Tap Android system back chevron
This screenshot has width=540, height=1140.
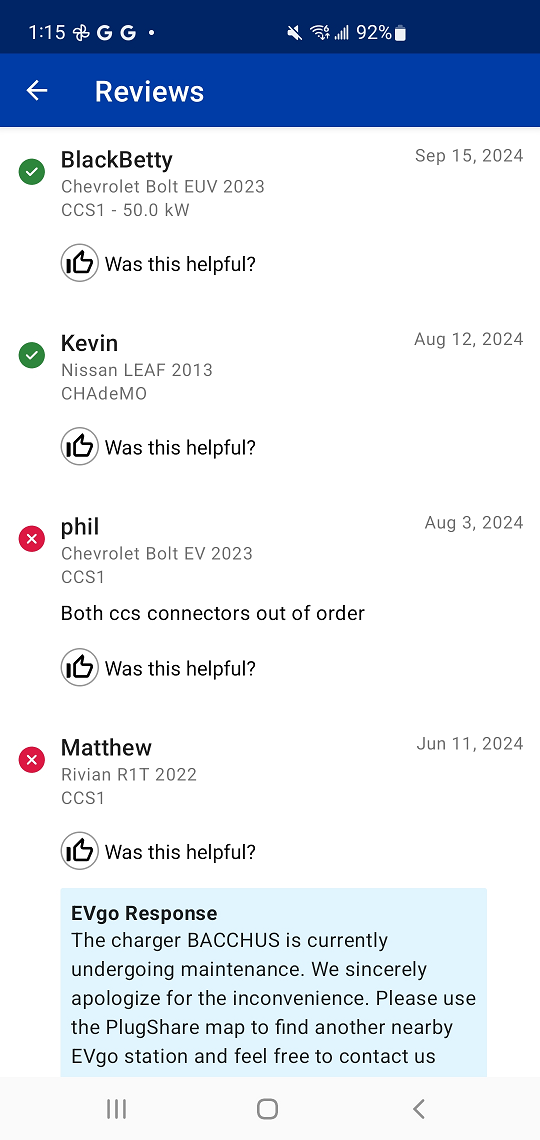click(419, 1109)
